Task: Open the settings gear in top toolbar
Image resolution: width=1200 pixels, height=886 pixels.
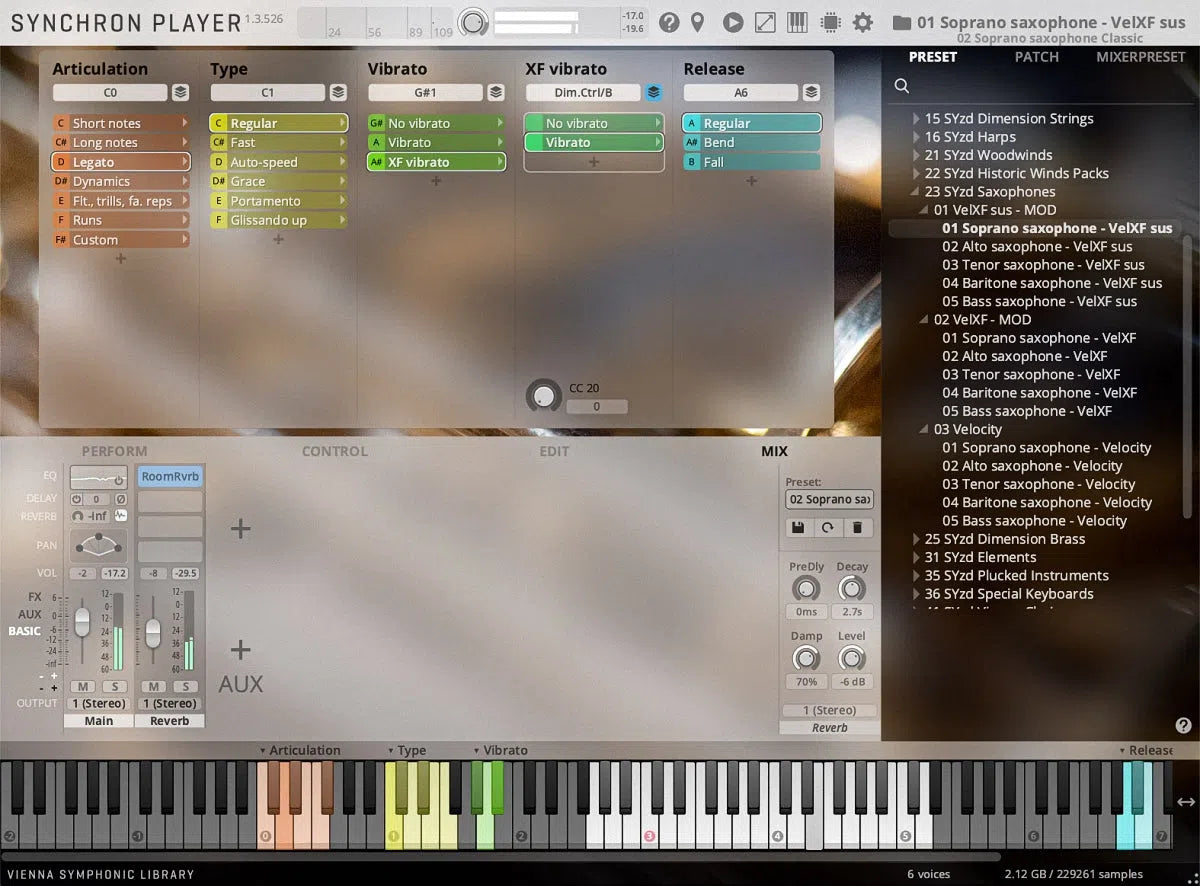Action: tap(862, 22)
